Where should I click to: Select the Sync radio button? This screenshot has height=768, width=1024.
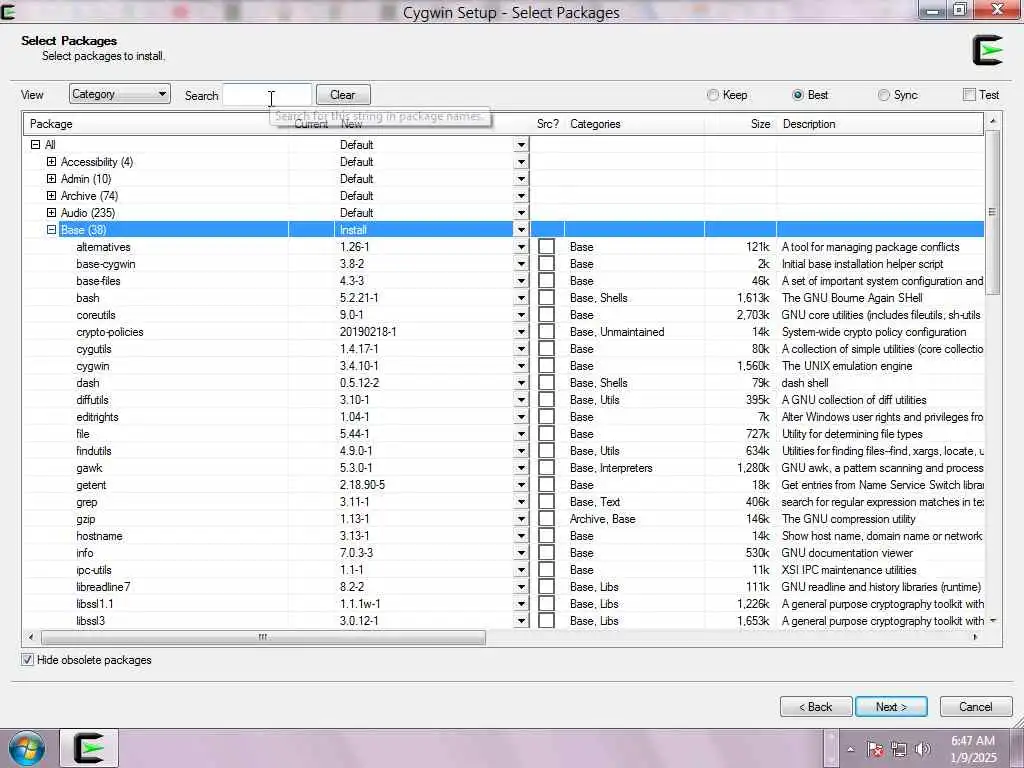(x=884, y=95)
